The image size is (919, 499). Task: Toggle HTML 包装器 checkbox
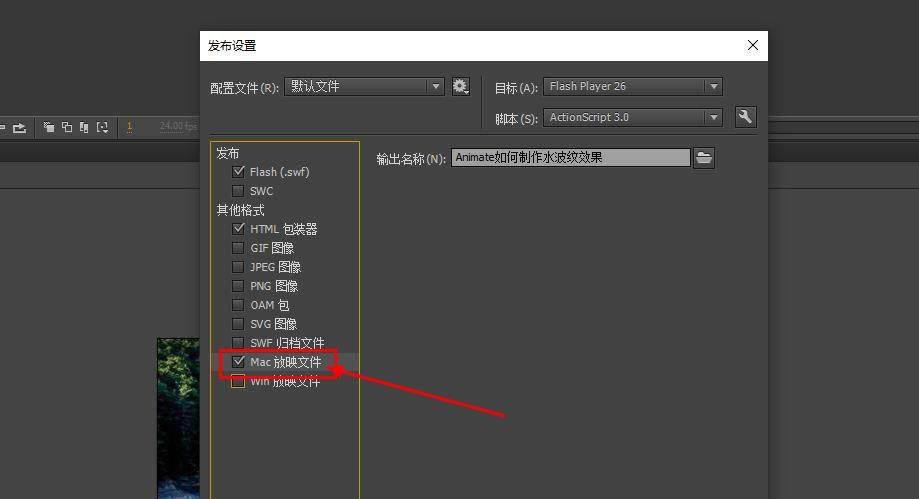(238, 229)
